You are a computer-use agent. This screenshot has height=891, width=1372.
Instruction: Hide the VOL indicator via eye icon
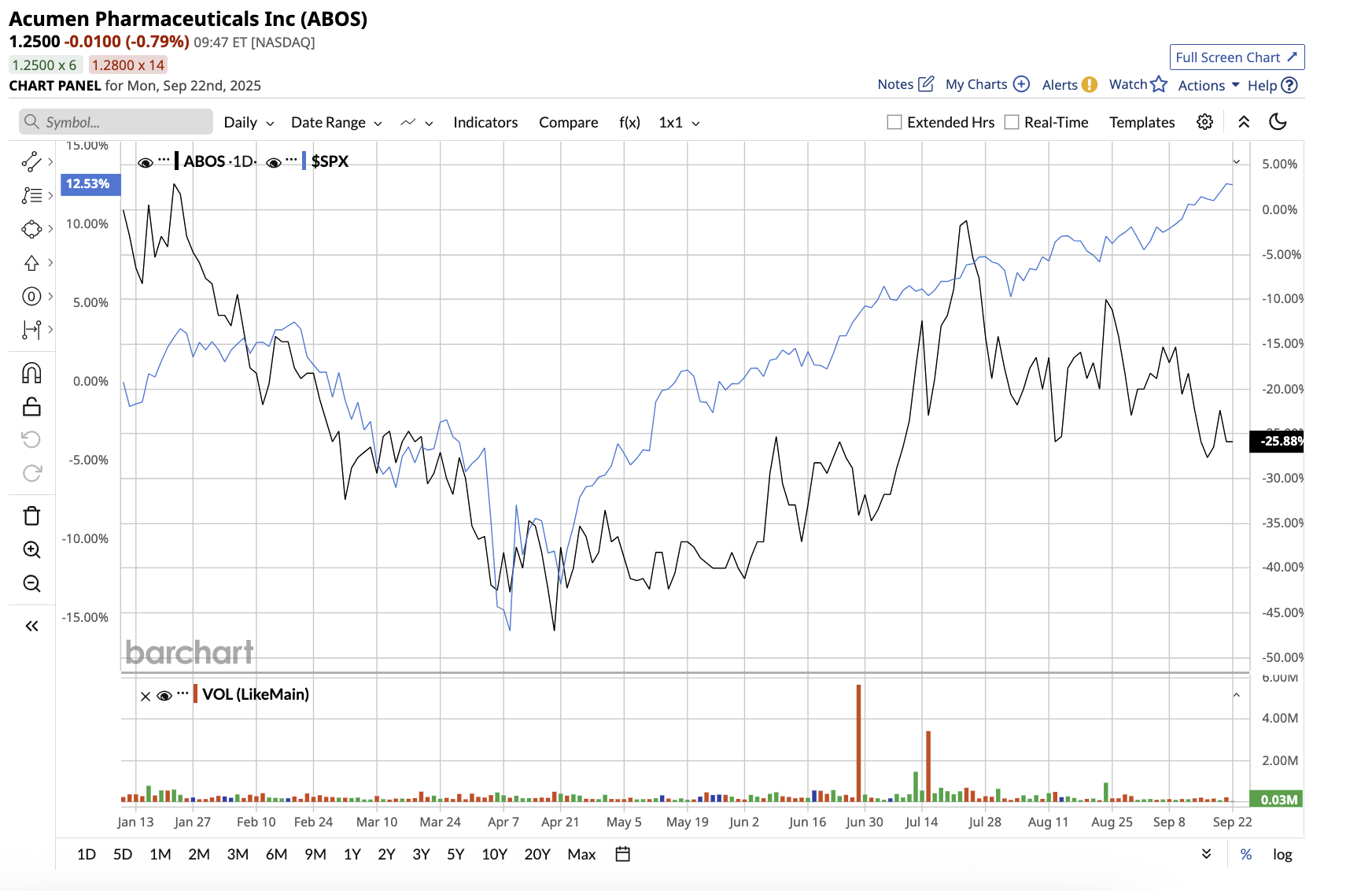pos(164,696)
